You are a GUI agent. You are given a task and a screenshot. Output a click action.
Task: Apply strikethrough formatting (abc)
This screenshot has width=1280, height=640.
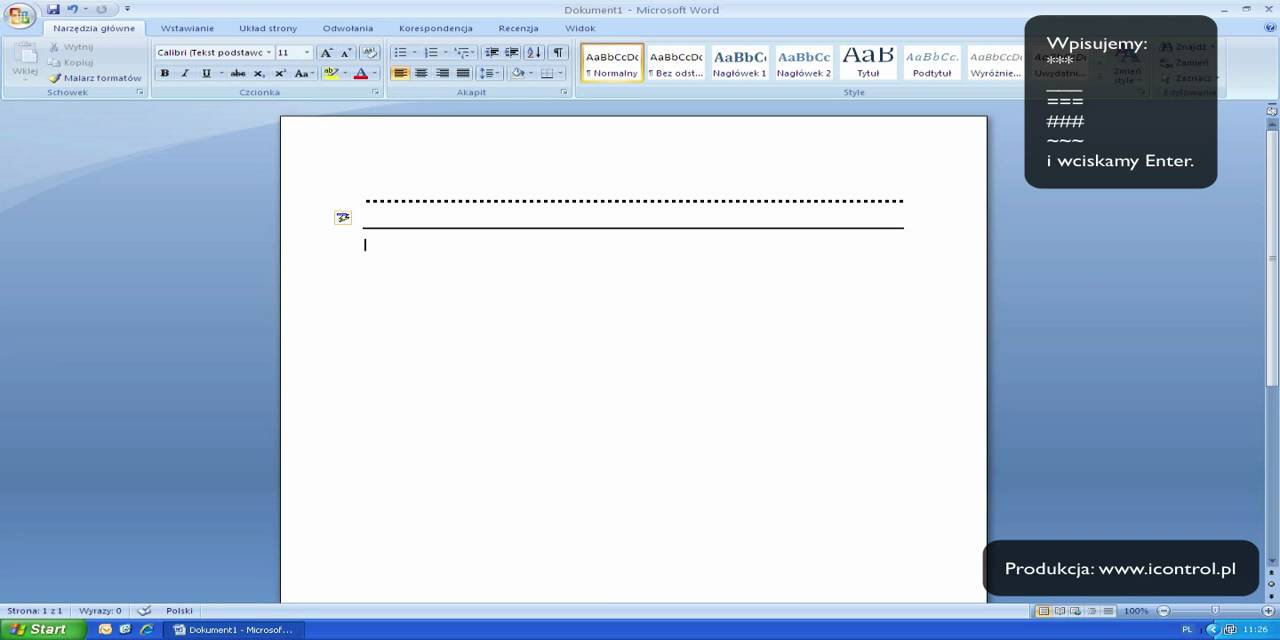click(x=238, y=73)
